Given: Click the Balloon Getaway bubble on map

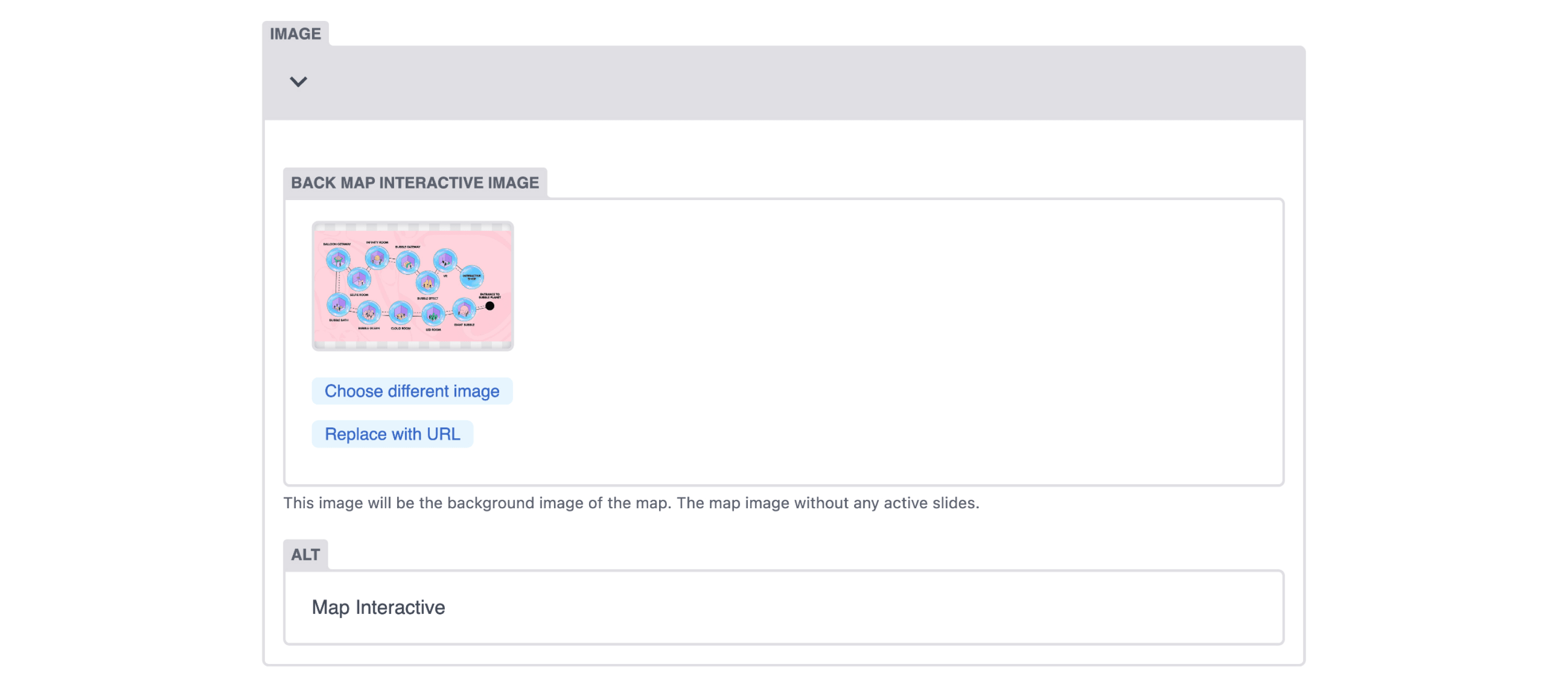Looking at the screenshot, I should tap(338, 260).
